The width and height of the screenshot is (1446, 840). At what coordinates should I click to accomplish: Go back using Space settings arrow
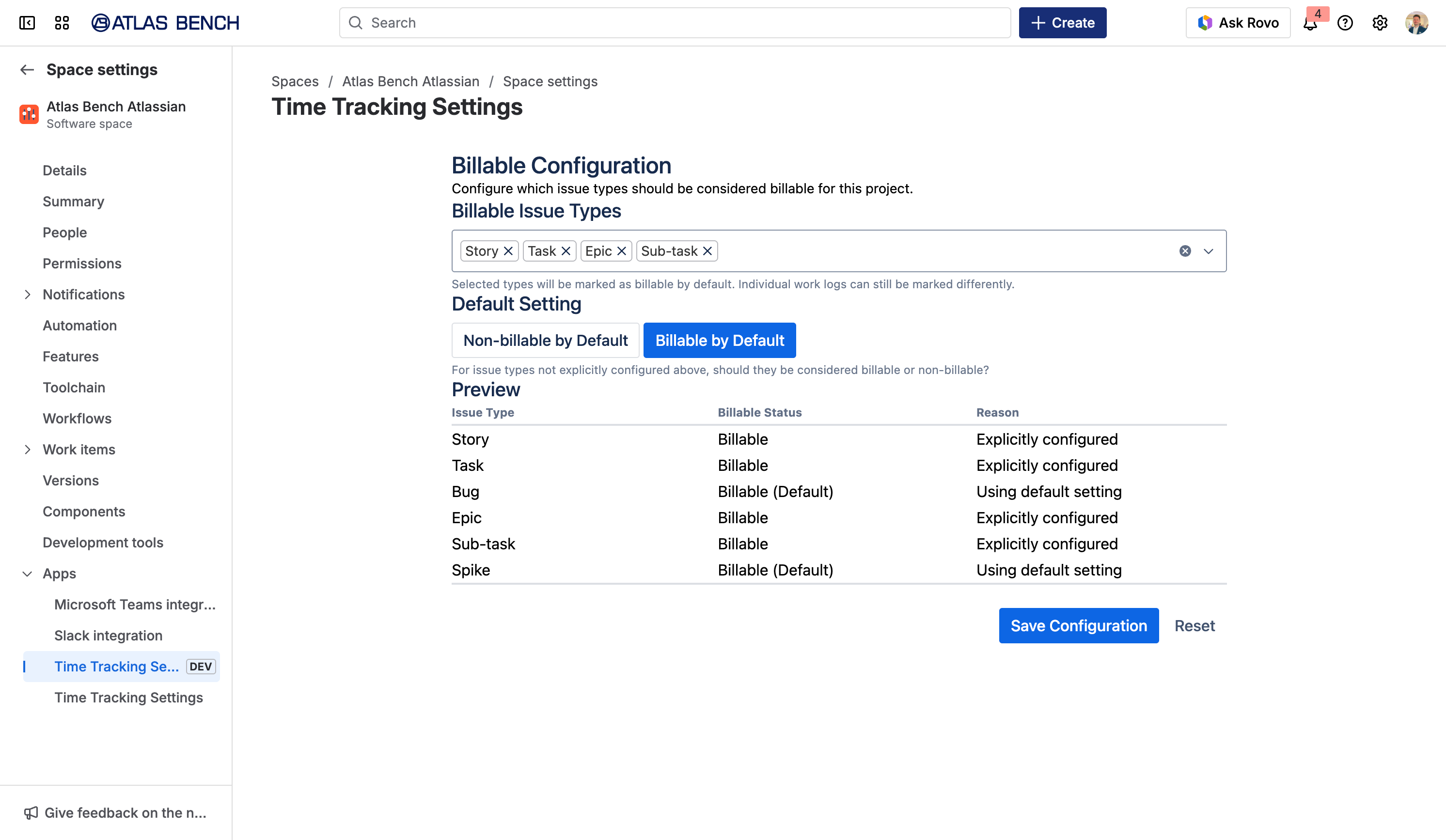pyautogui.click(x=27, y=69)
